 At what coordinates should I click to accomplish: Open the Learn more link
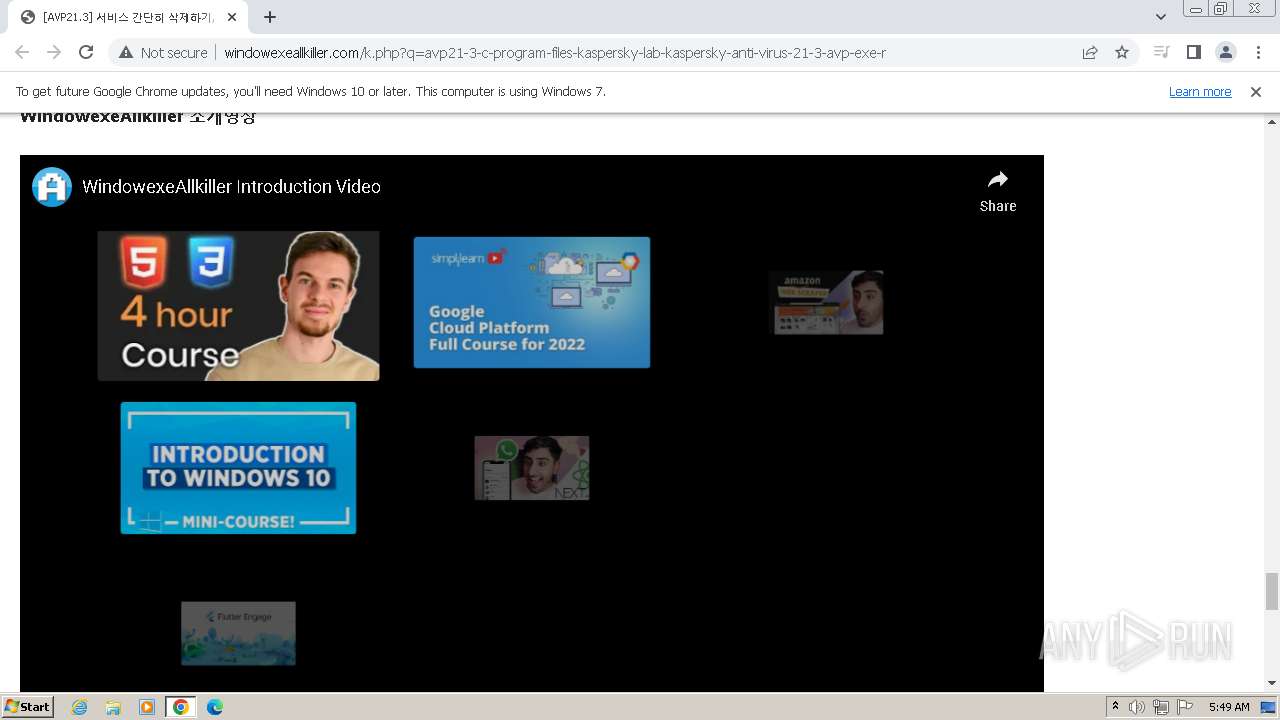tap(1200, 92)
